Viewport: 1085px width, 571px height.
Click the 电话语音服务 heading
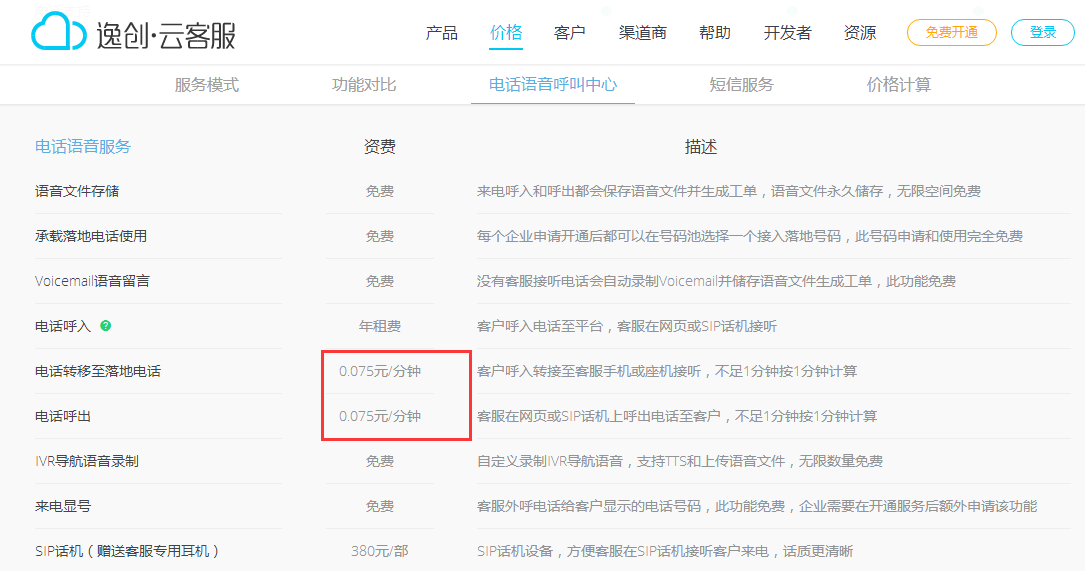83,147
